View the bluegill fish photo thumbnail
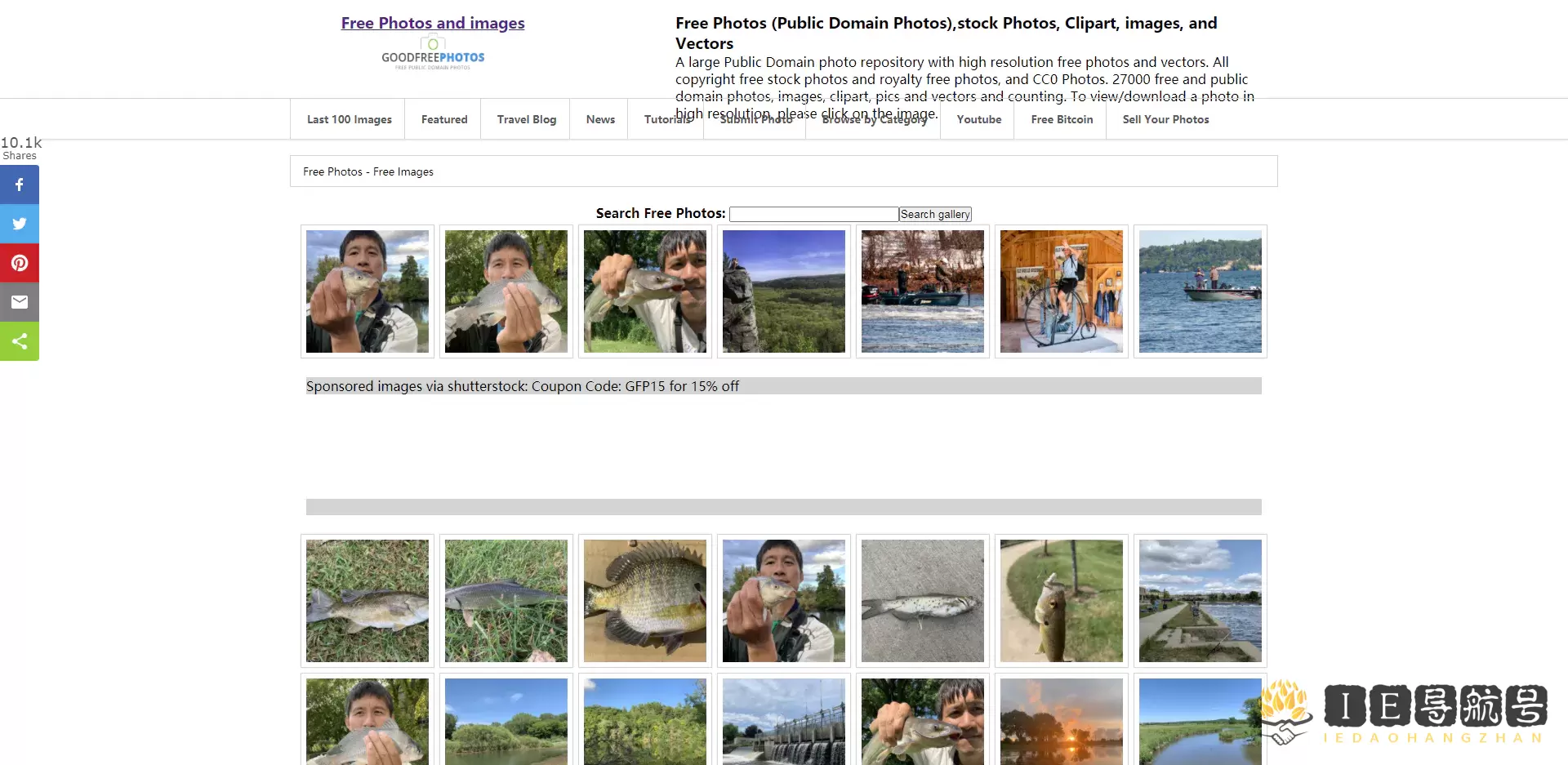Screen dimensions: 1568x765 644,601
